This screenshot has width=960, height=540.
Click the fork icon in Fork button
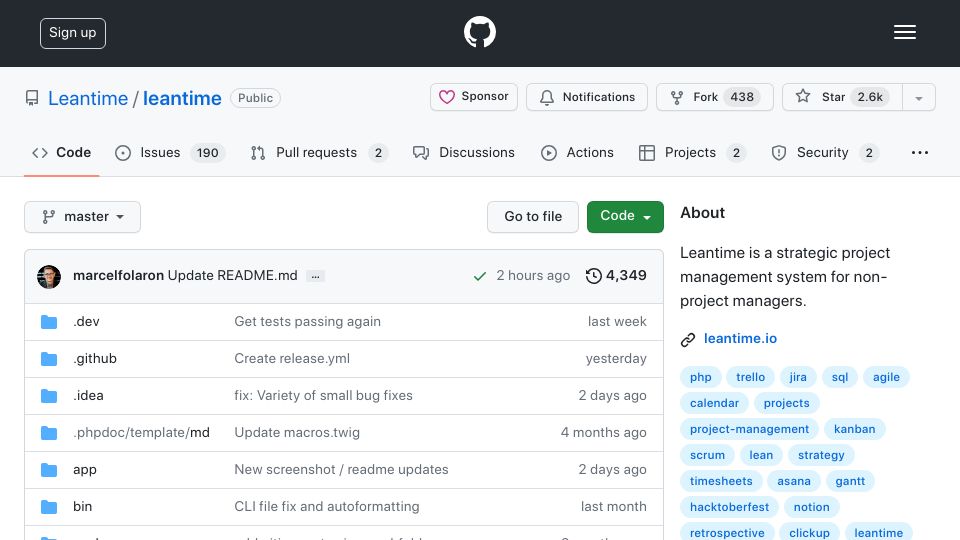click(x=677, y=97)
